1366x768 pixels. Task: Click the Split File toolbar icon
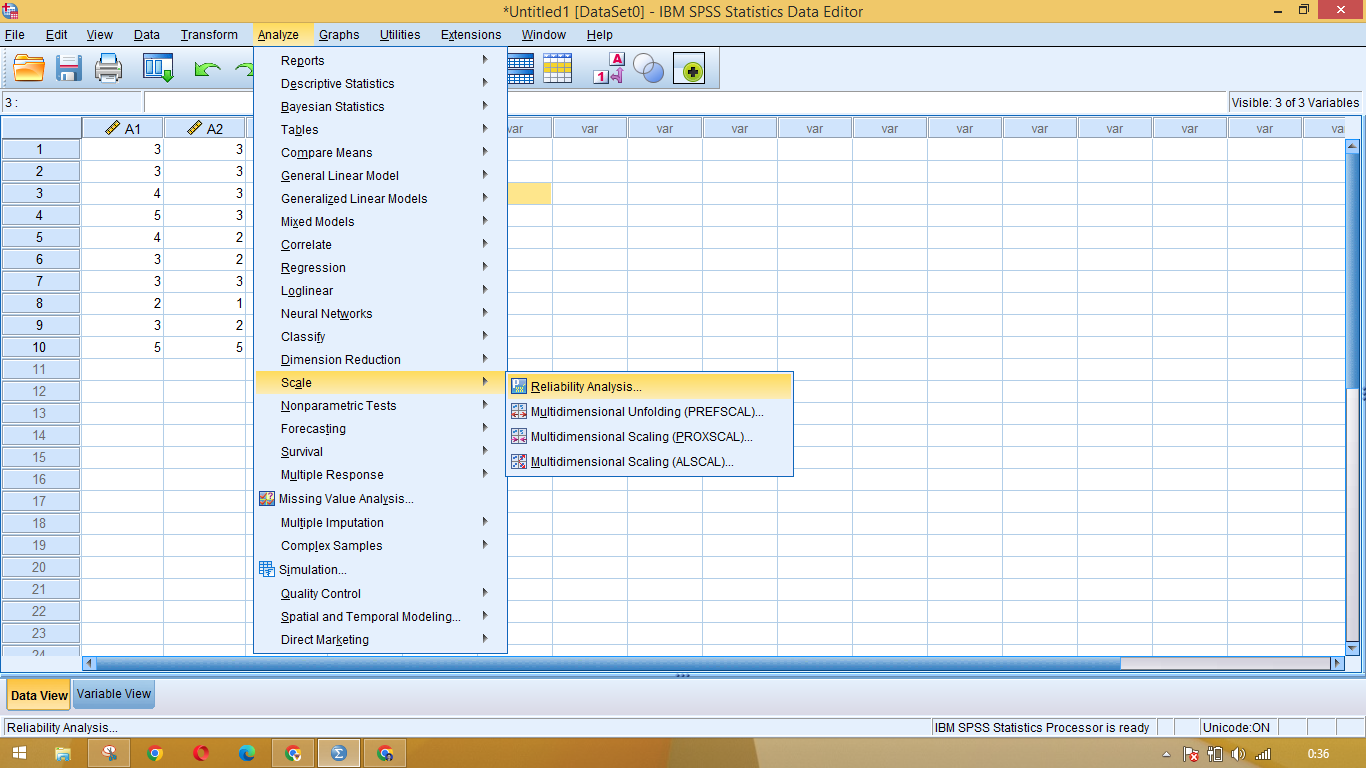click(x=520, y=69)
